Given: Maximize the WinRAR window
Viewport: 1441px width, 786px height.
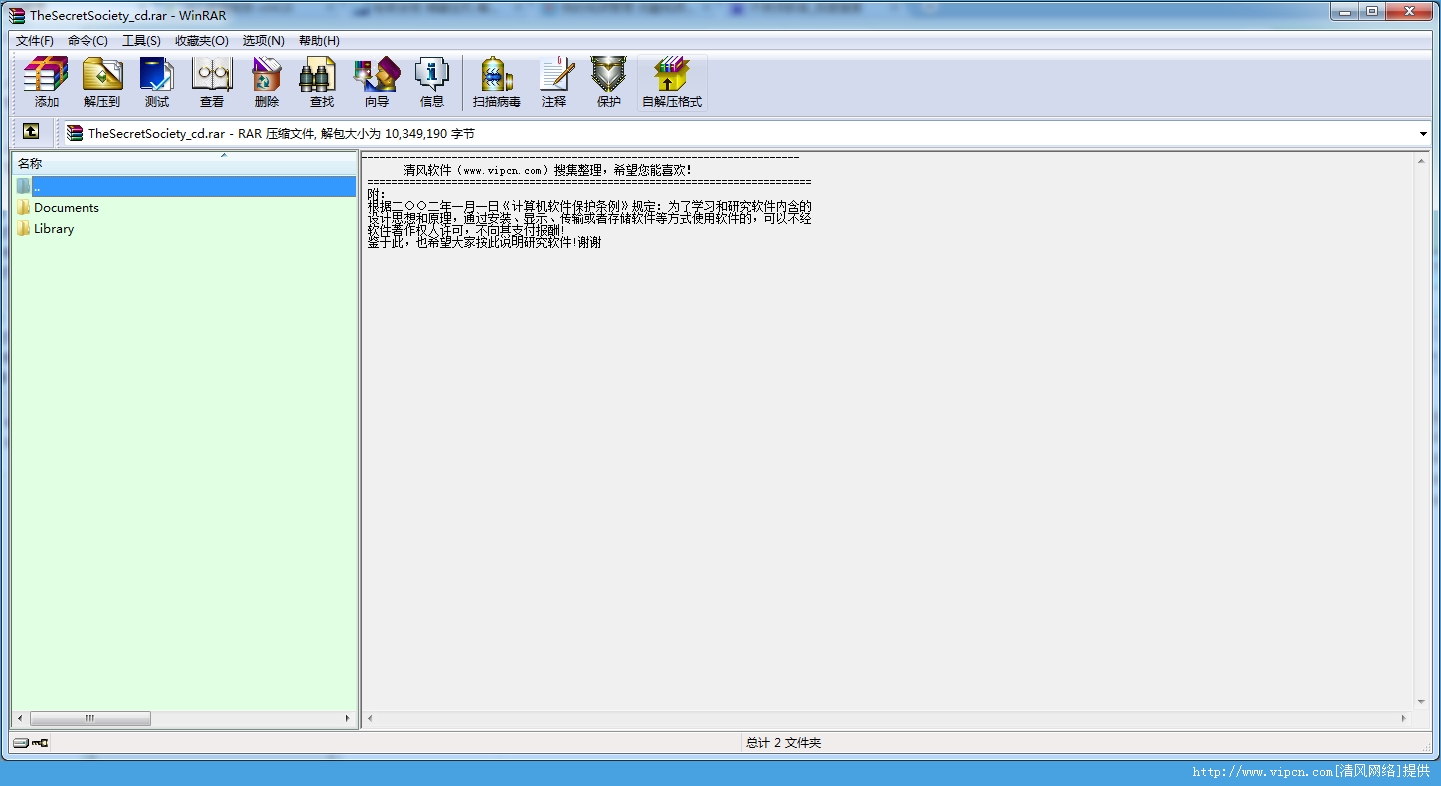Looking at the screenshot, I should click(1371, 11).
